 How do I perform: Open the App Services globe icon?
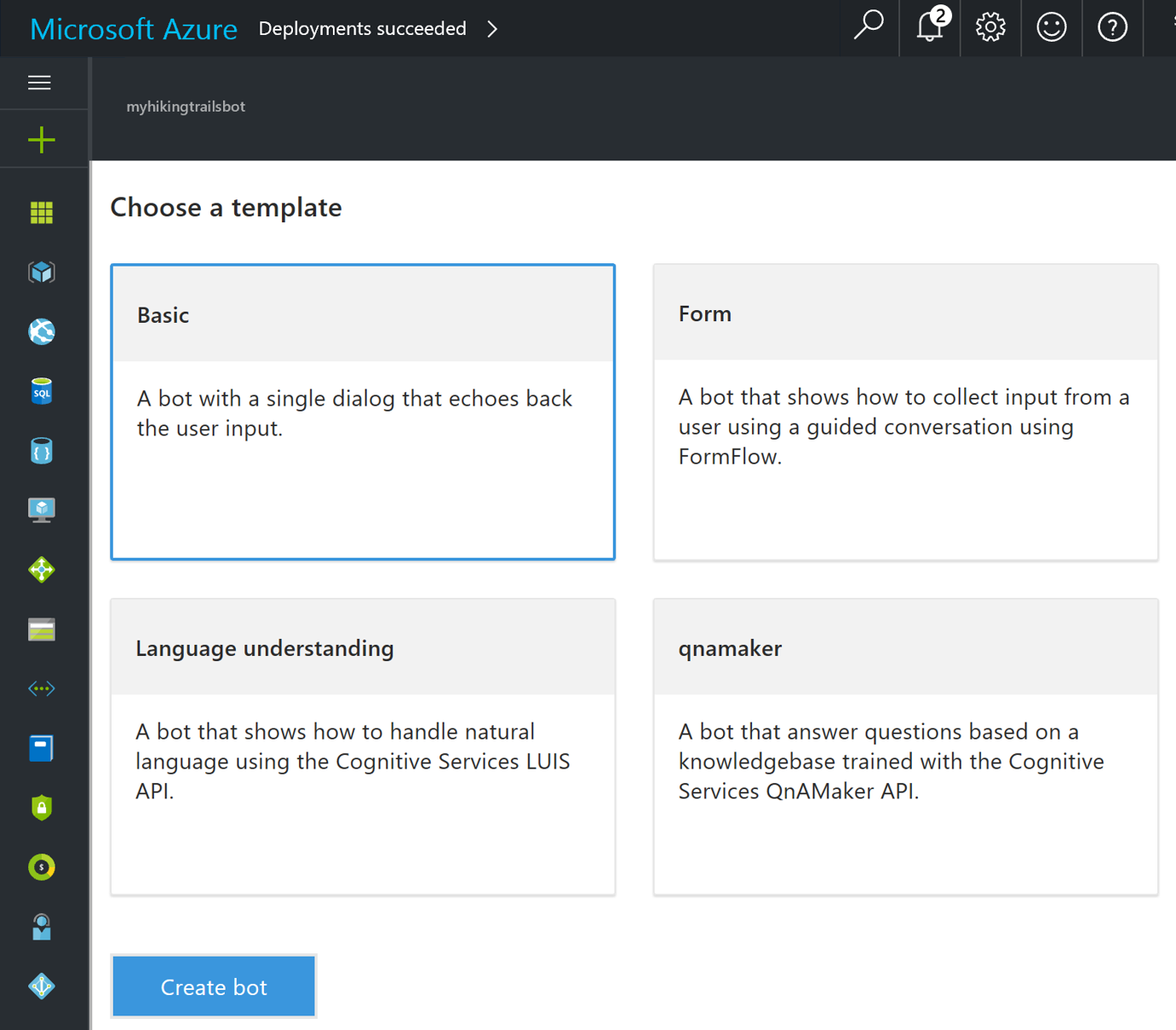coord(41,331)
